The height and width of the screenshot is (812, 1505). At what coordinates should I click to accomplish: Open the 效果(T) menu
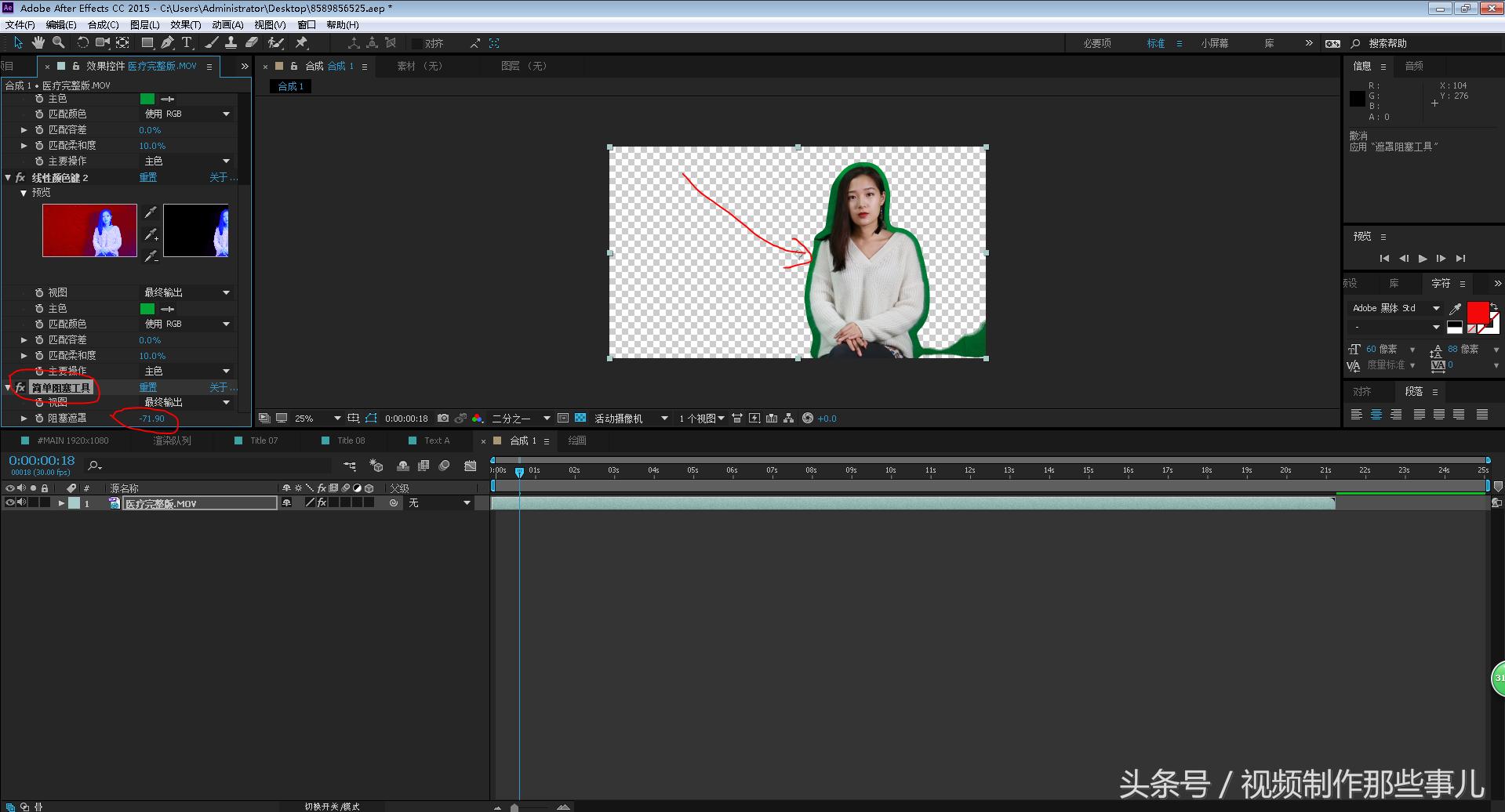click(185, 25)
